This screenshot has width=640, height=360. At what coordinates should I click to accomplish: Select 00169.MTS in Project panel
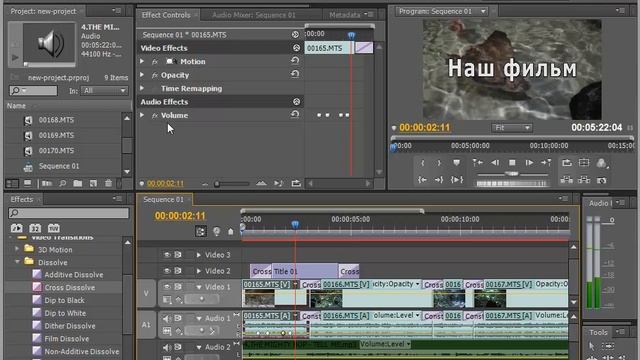pyautogui.click(x=56, y=135)
